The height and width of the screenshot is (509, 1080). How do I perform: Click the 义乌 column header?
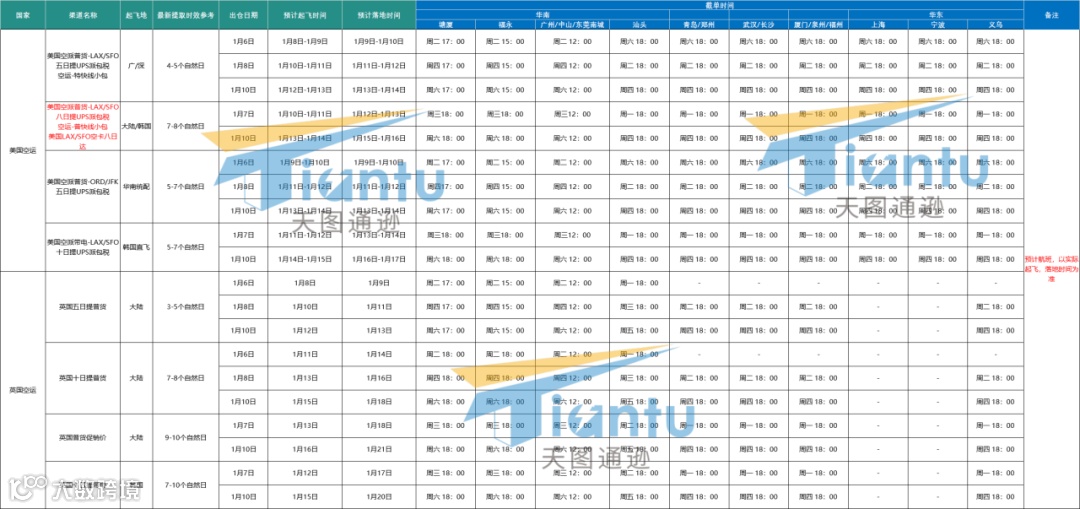click(x=995, y=24)
